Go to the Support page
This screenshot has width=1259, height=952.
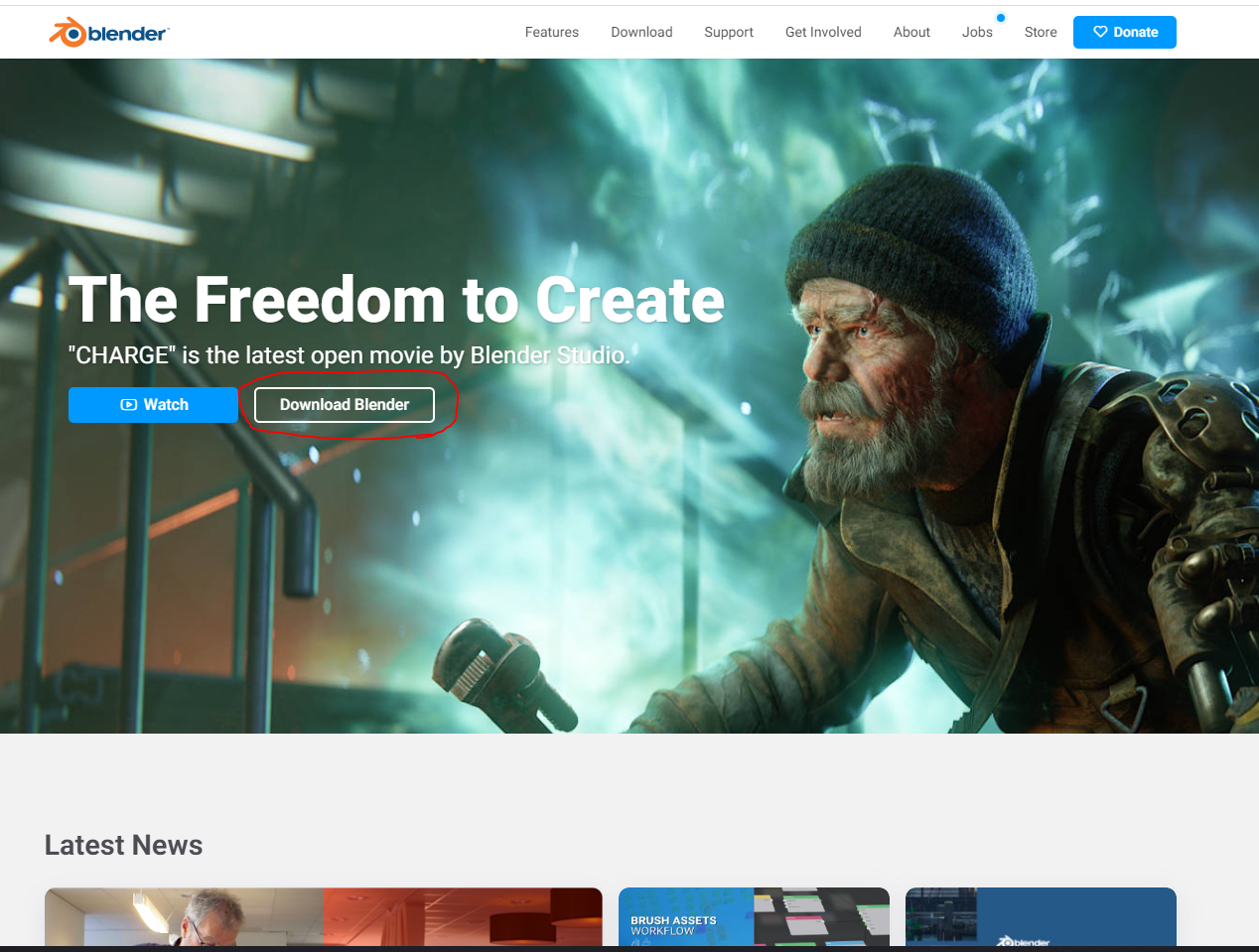729,32
